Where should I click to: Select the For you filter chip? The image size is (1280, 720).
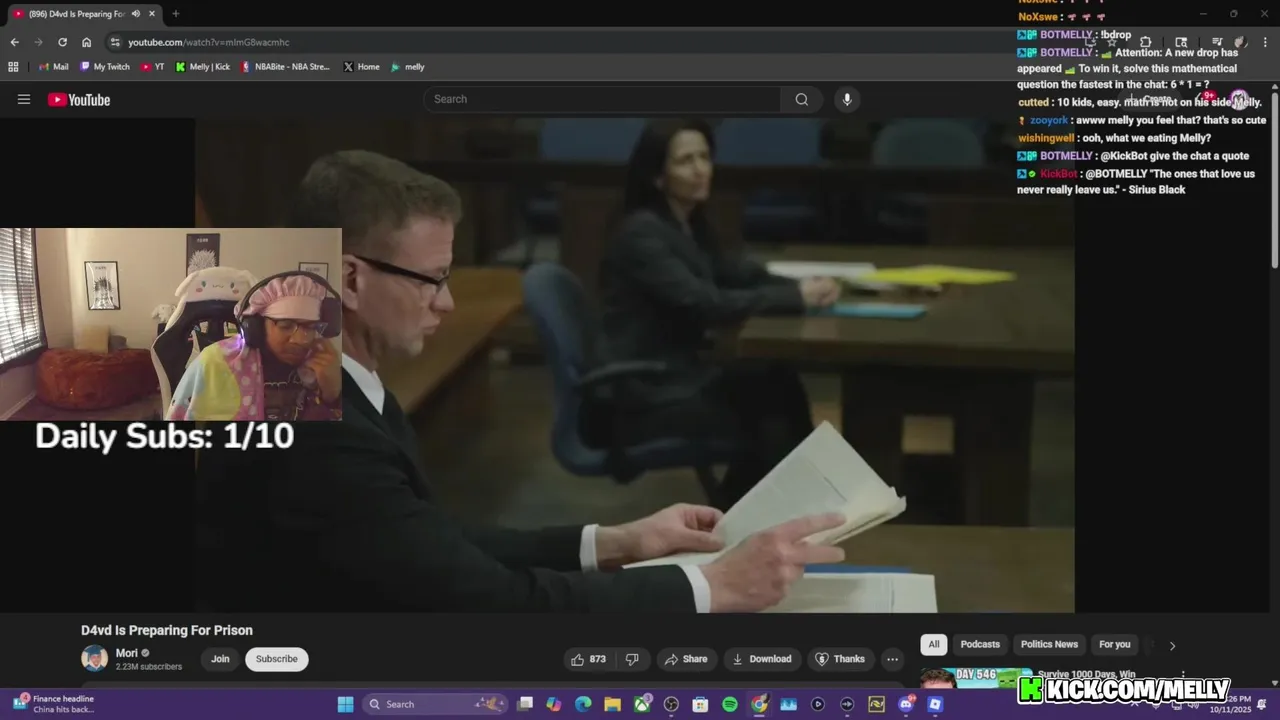click(x=1115, y=644)
